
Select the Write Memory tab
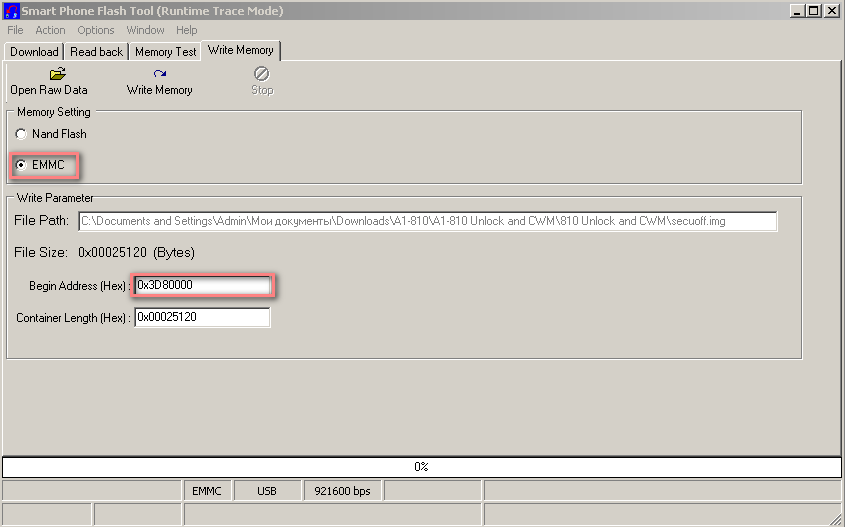click(x=240, y=50)
